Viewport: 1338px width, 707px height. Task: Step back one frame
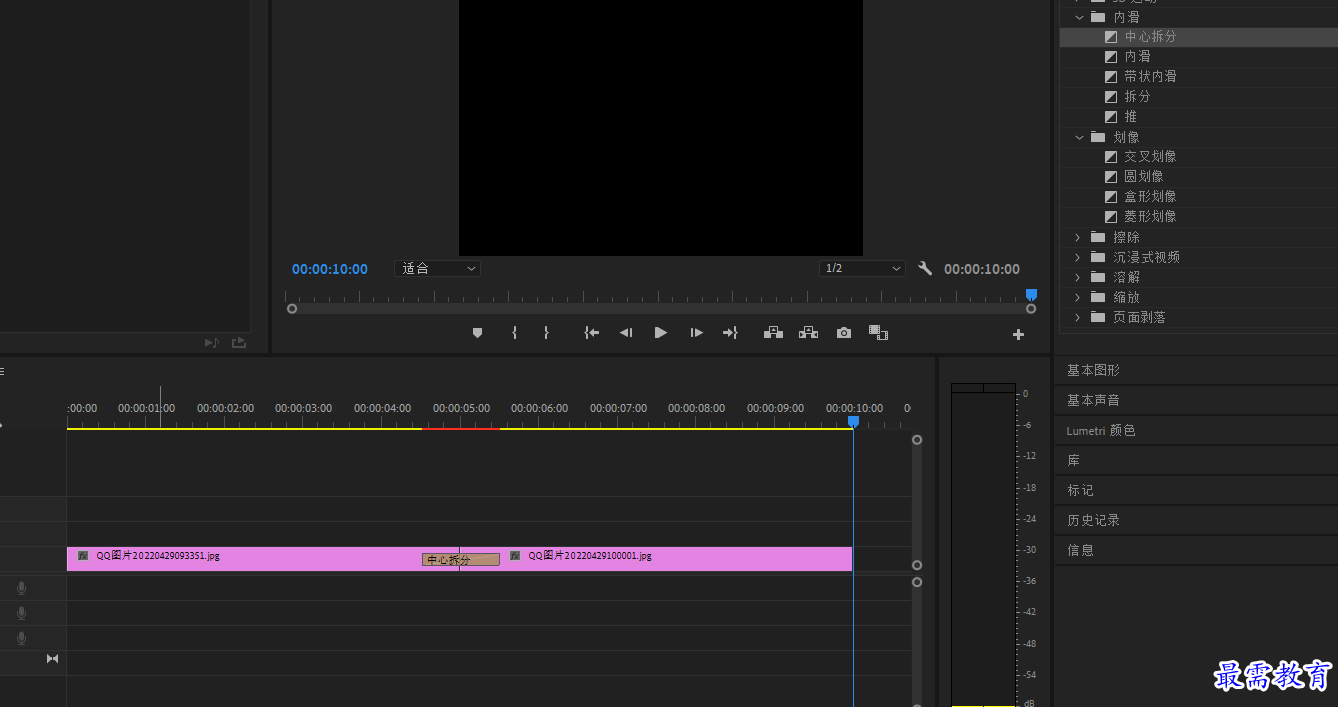(x=626, y=333)
